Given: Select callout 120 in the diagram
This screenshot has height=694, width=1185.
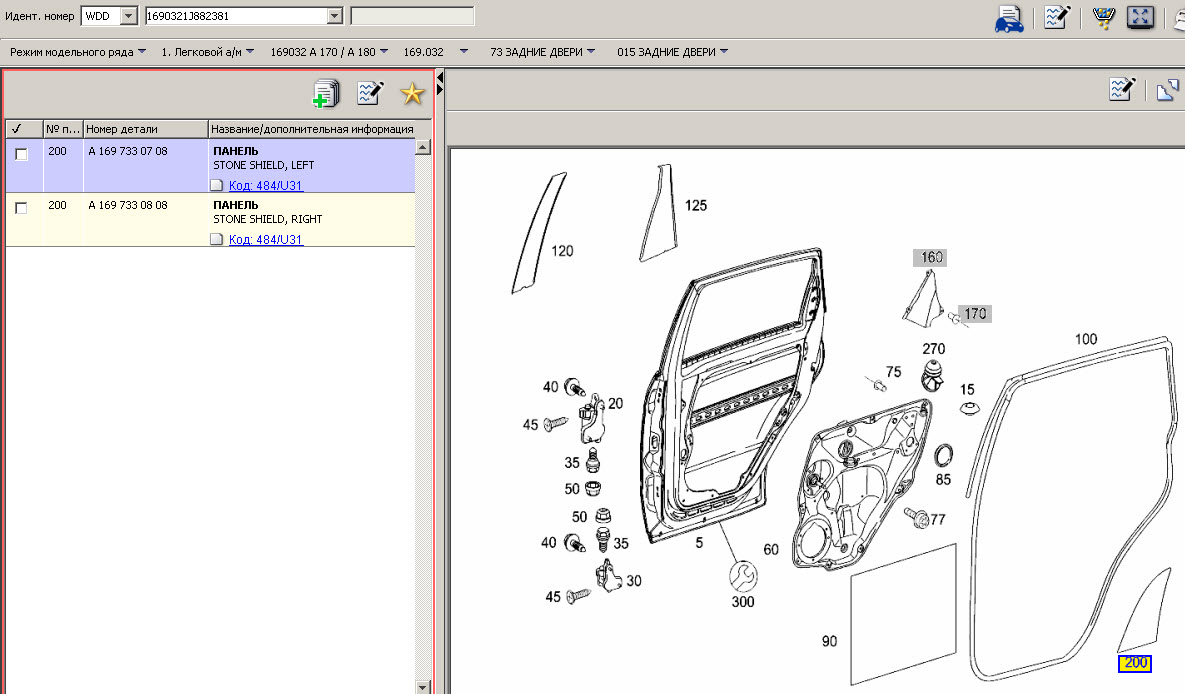Looking at the screenshot, I should pos(562,251).
